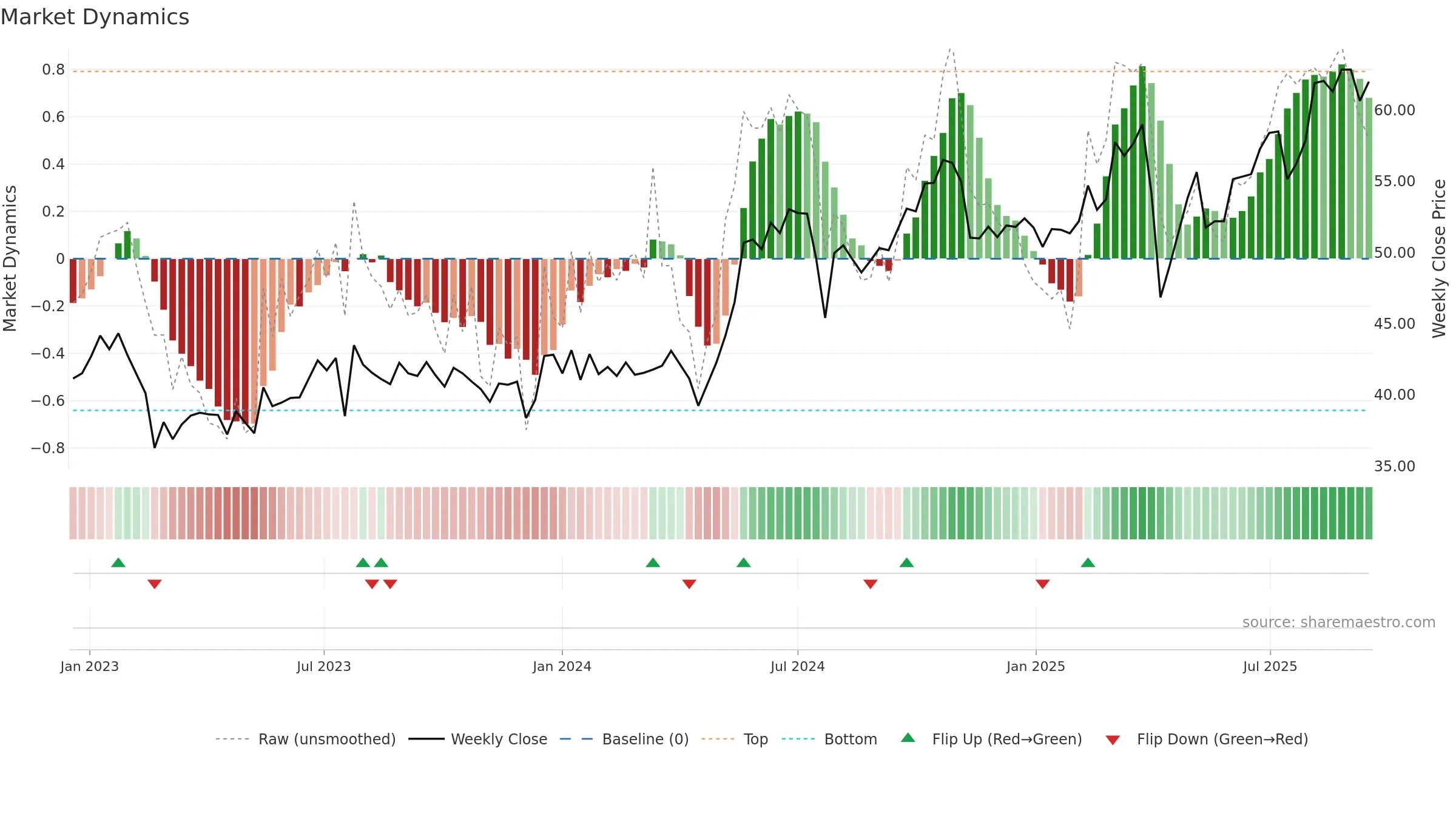Click the green flip-up triangle after Jan 2025
Screen dimensions: 1456x819
(x=1088, y=562)
